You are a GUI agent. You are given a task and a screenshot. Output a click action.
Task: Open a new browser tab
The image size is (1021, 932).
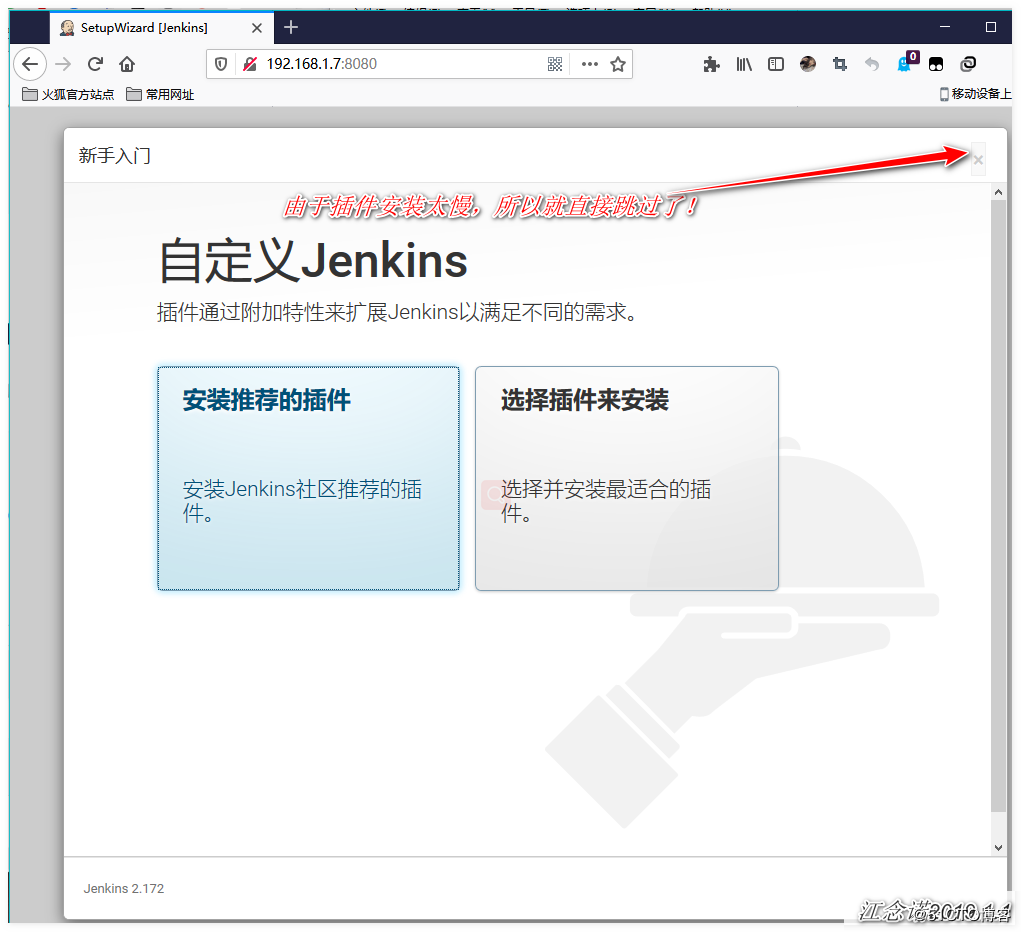tap(291, 27)
